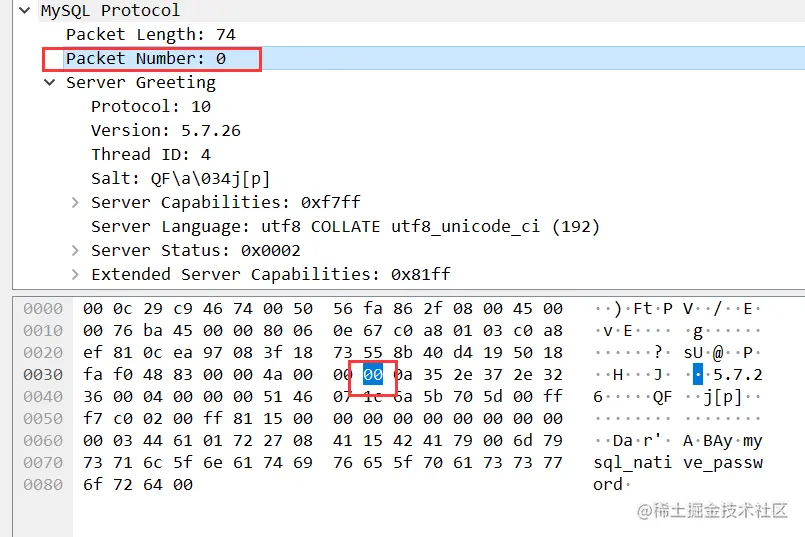Select the 'Version: 5.7.26' field

coord(166,130)
